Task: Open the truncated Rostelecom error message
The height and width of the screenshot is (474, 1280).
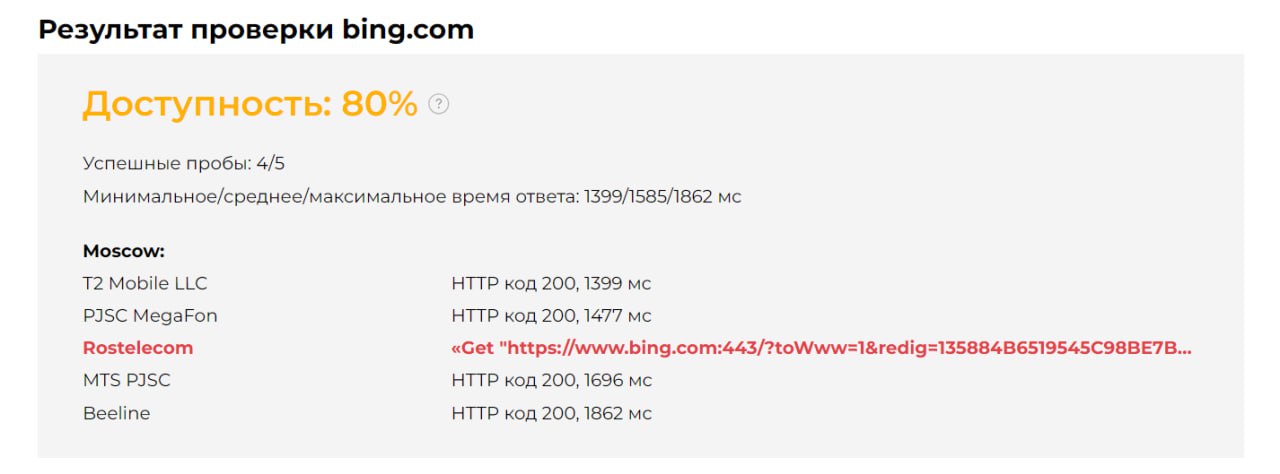Action: (821, 348)
